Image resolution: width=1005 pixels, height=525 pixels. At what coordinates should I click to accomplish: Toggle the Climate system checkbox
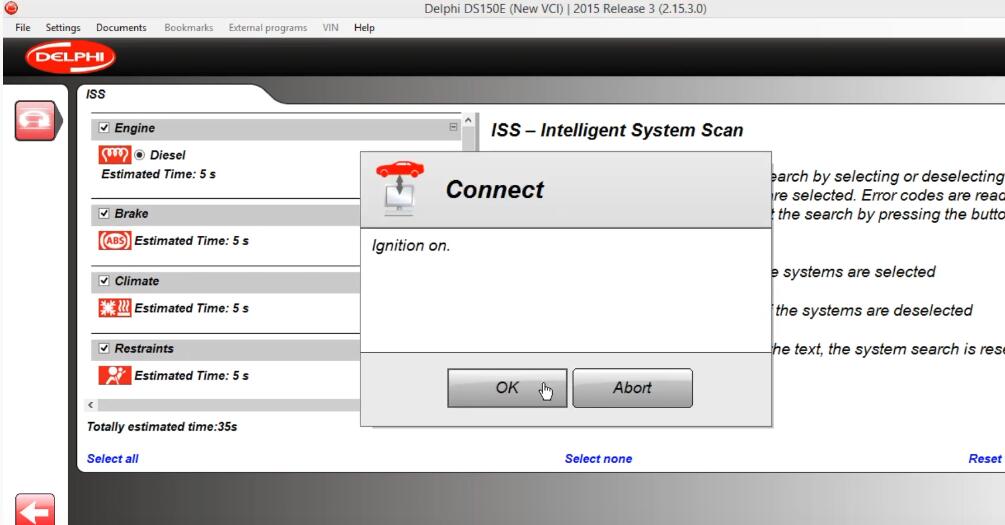pyautogui.click(x=104, y=281)
